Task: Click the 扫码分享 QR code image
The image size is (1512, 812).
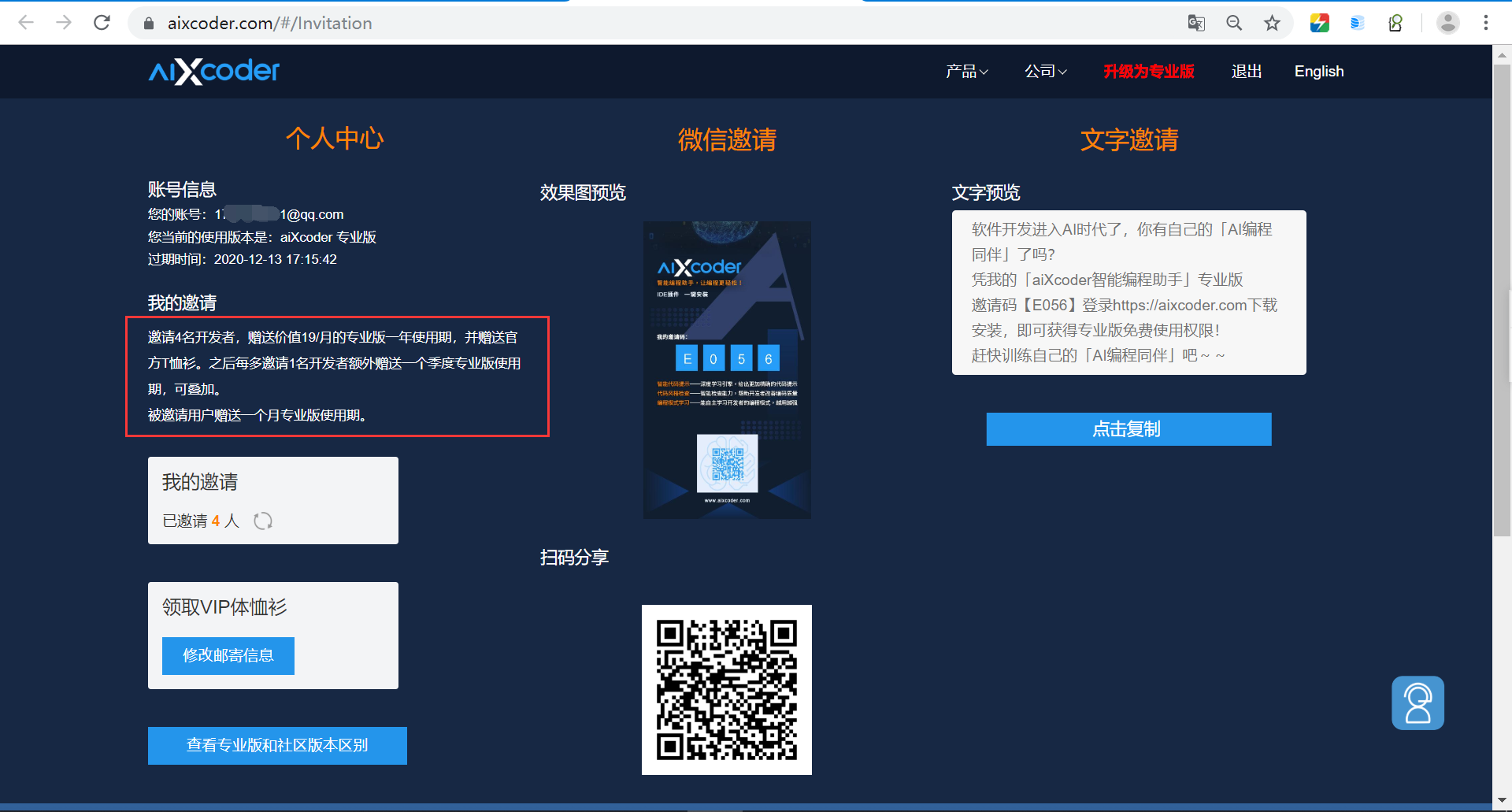Action: point(726,689)
